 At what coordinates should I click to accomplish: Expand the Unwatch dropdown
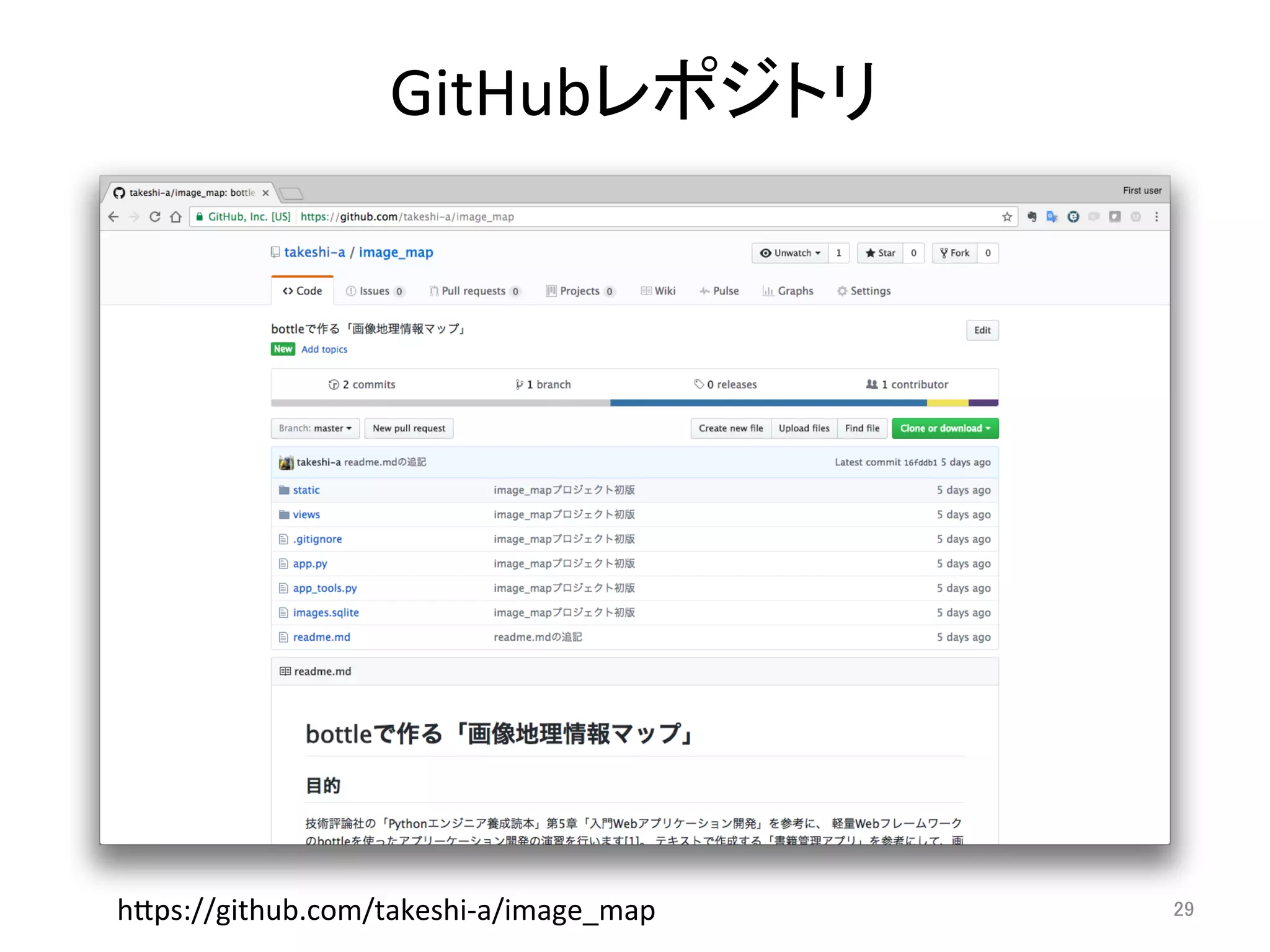790,253
